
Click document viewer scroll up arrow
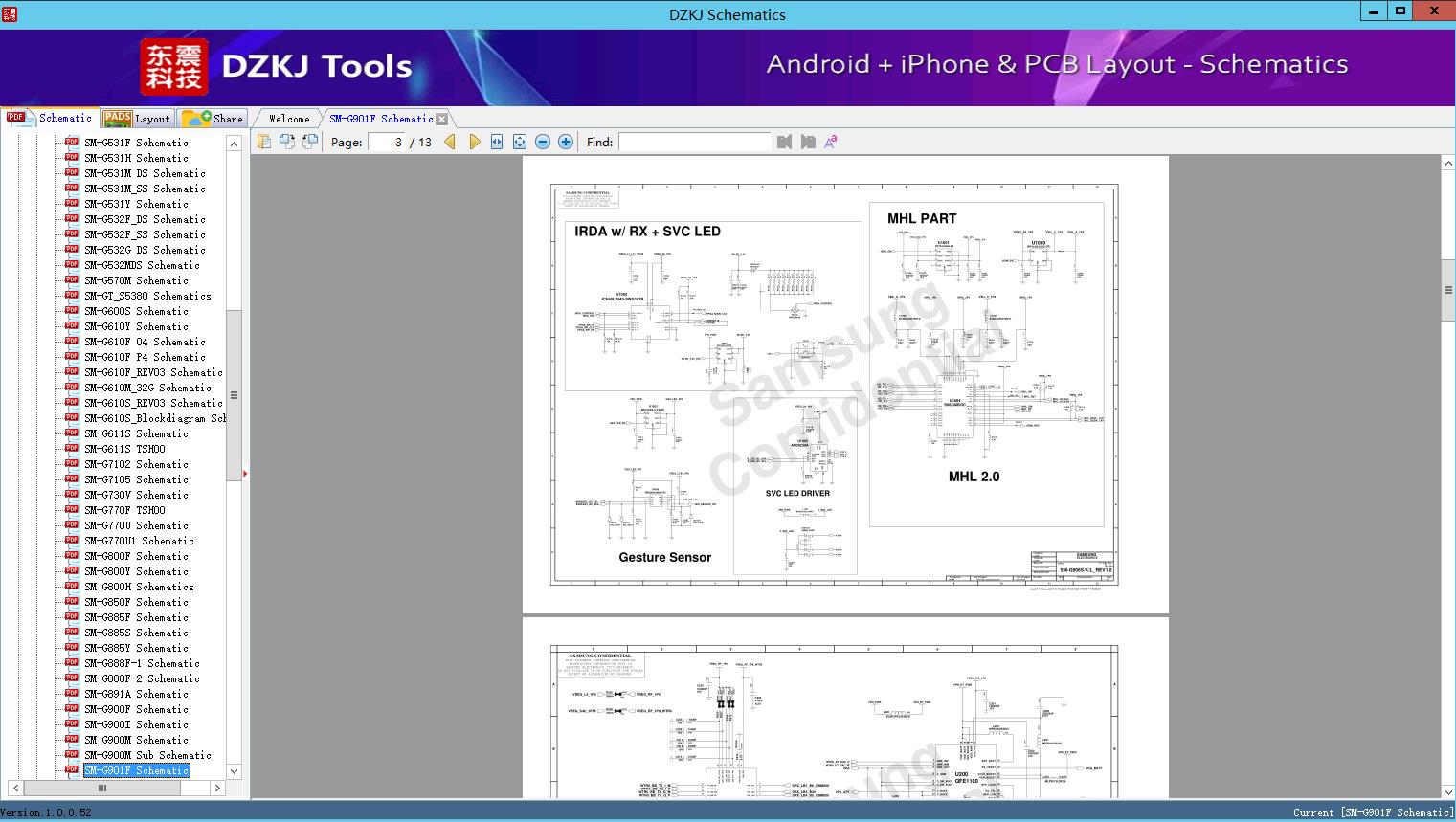(1448, 164)
